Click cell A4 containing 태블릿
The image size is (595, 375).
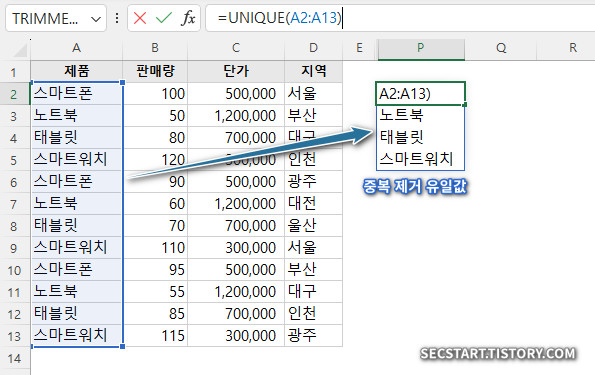coord(77,137)
